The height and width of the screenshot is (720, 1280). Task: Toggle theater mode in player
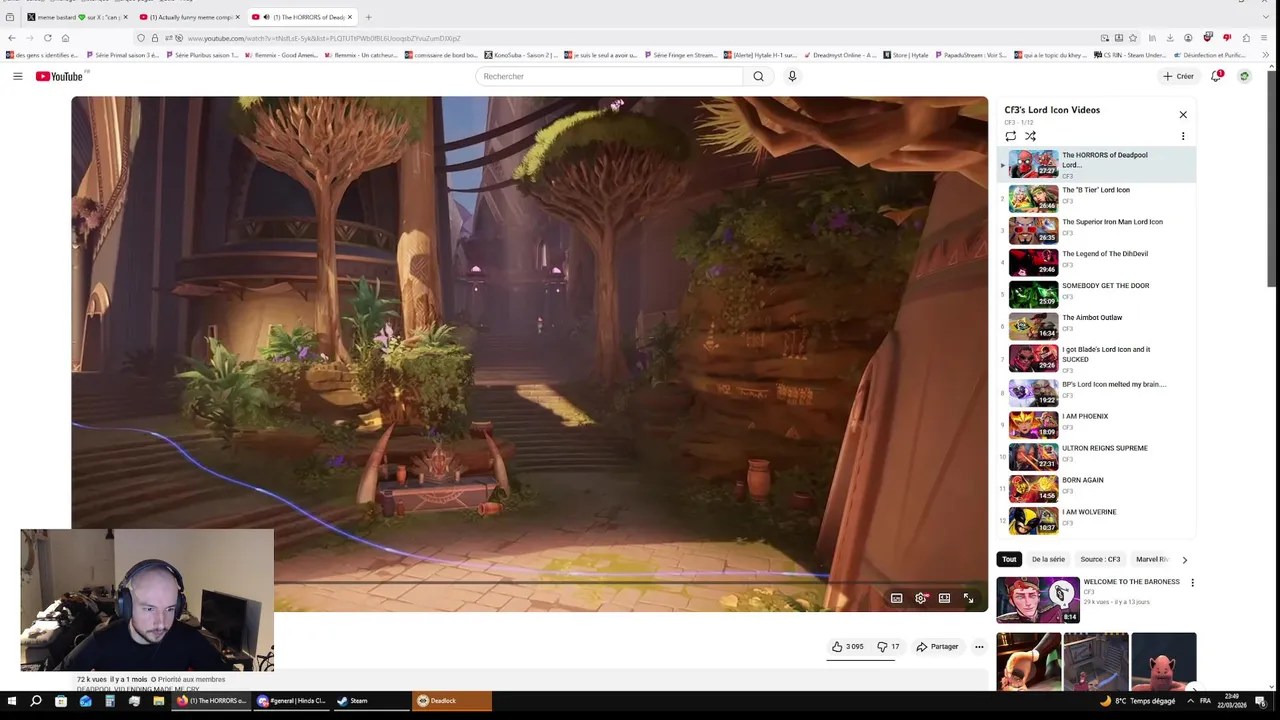[944, 598]
